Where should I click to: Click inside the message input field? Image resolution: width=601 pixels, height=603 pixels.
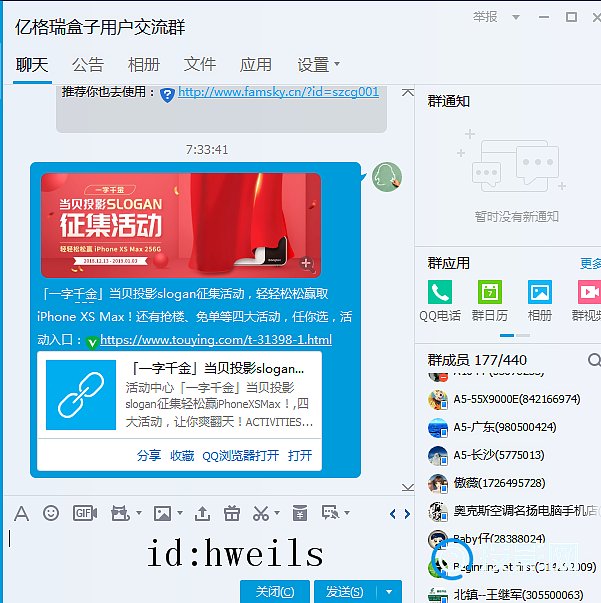pyautogui.click(x=208, y=552)
